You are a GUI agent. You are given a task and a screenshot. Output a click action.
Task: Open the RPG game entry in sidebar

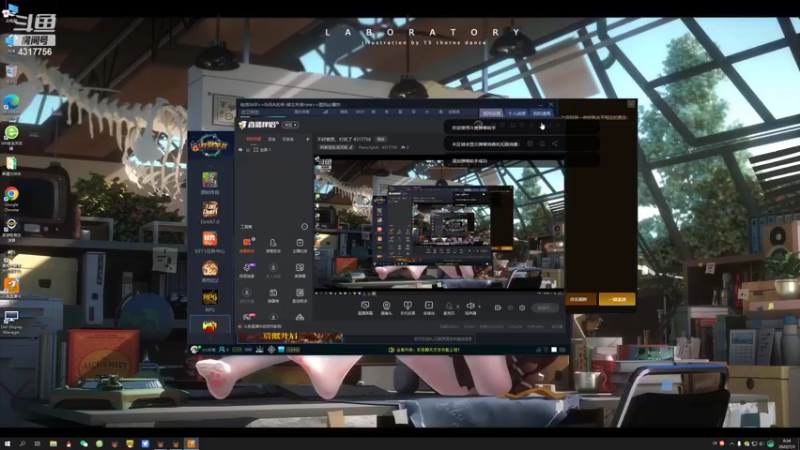pos(210,300)
